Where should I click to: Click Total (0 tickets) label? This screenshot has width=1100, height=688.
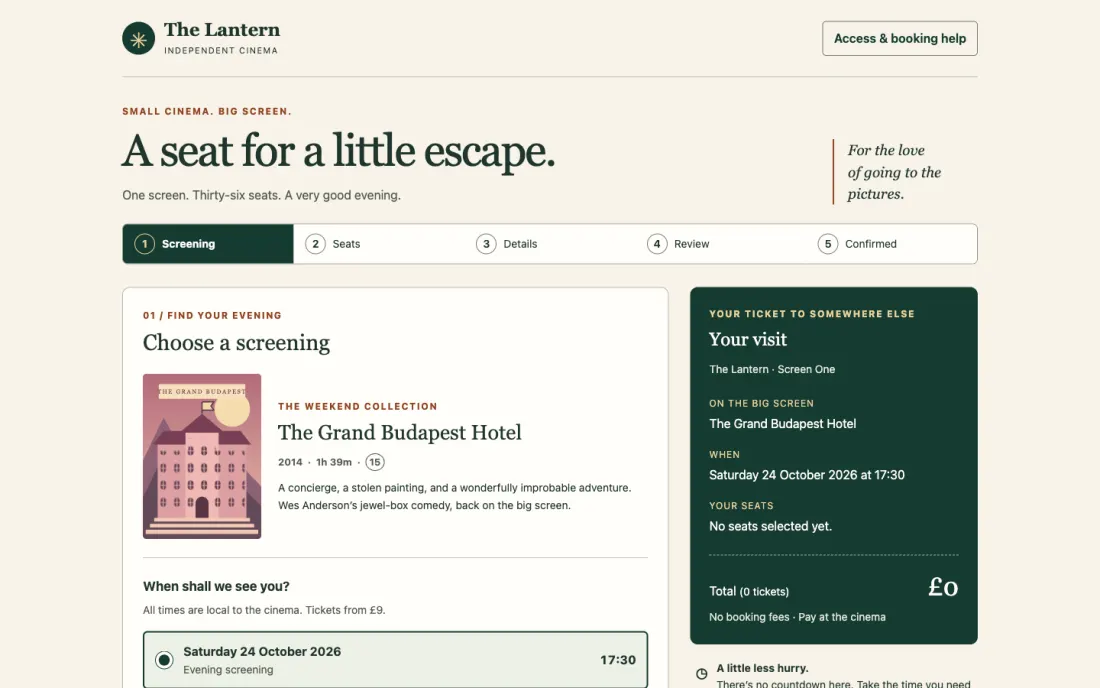point(749,591)
